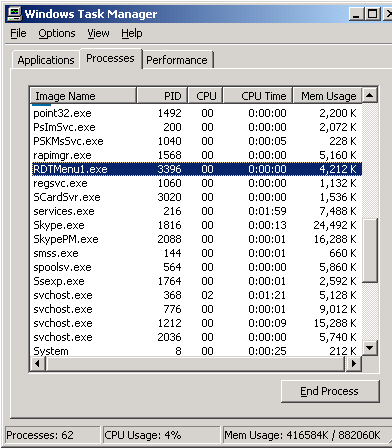
Task: Click the vertical scrollbar thumb
Action: [x=370, y=251]
